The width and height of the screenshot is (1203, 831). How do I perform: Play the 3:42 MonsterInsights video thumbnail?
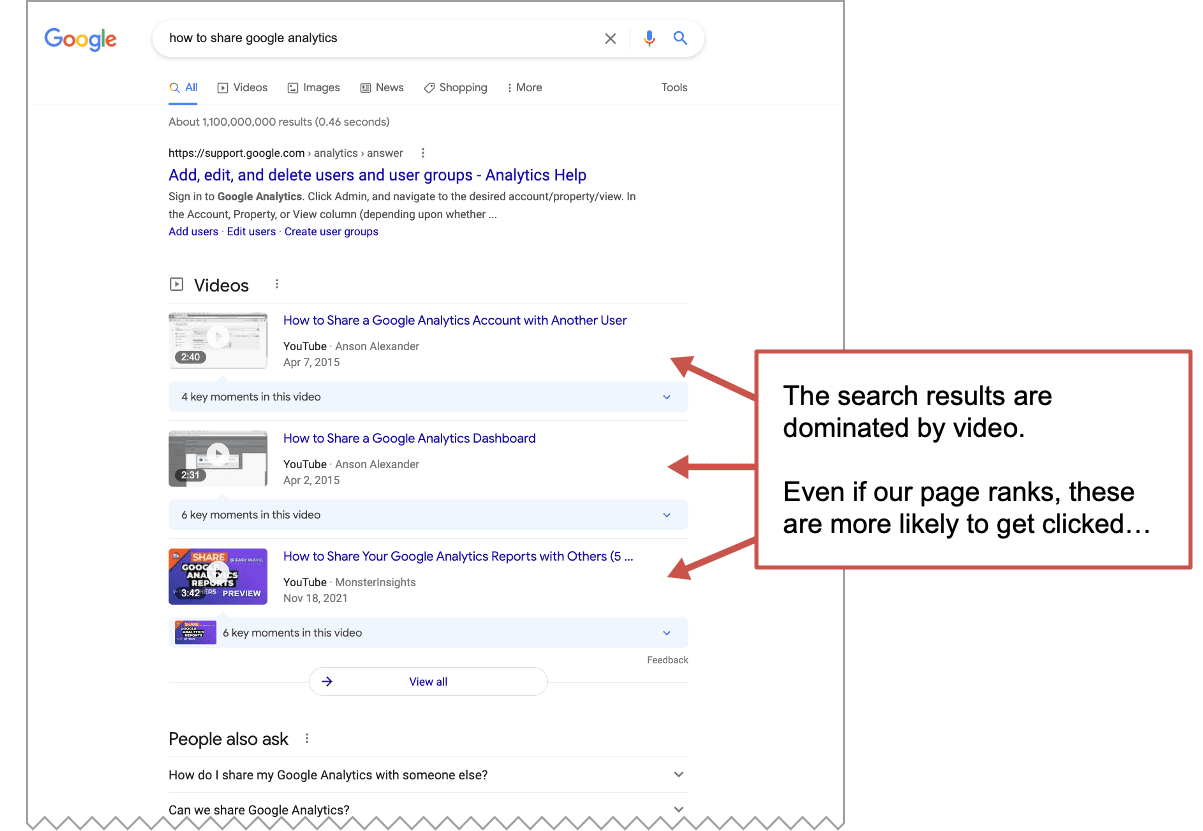pyautogui.click(x=218, y=576)
